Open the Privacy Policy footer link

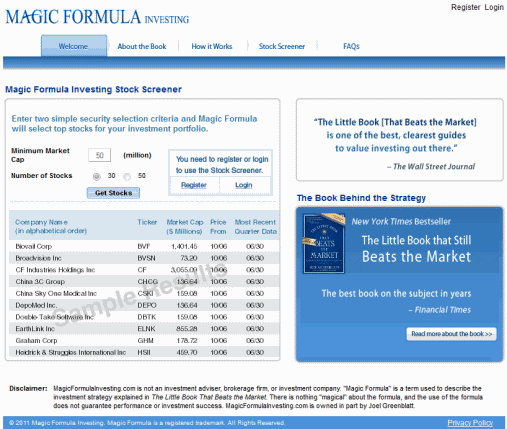(x=470, y=423)
